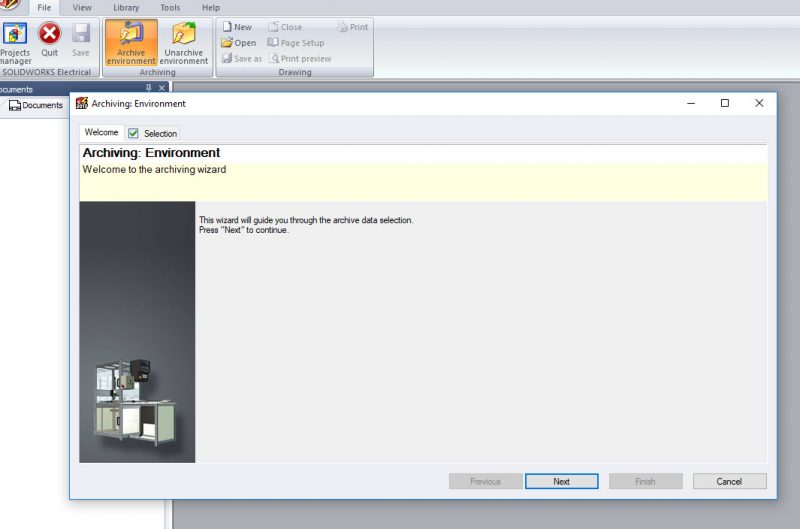The width and height of the screenshot is (800, 529).
Task: Click the application logo button
Action: [10, 5]
